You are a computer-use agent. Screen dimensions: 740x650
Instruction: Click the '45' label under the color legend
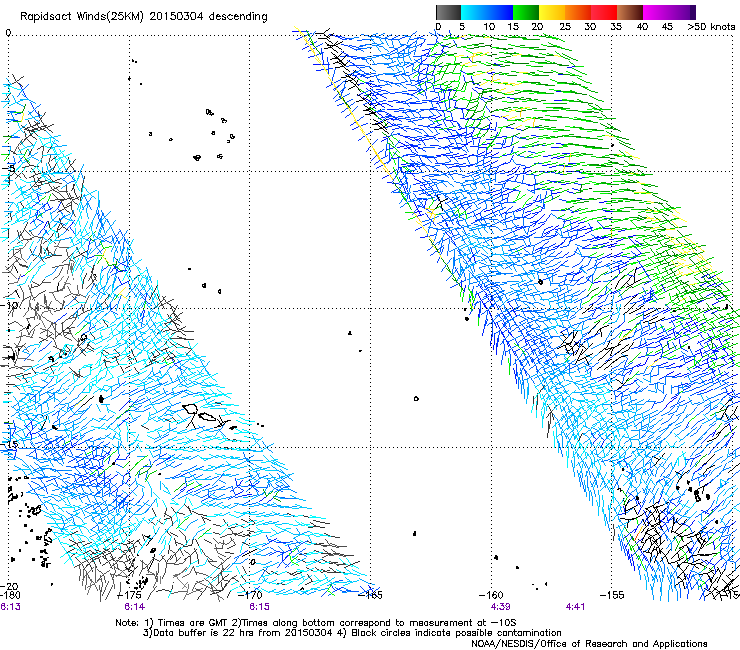(x=667, y=26)
